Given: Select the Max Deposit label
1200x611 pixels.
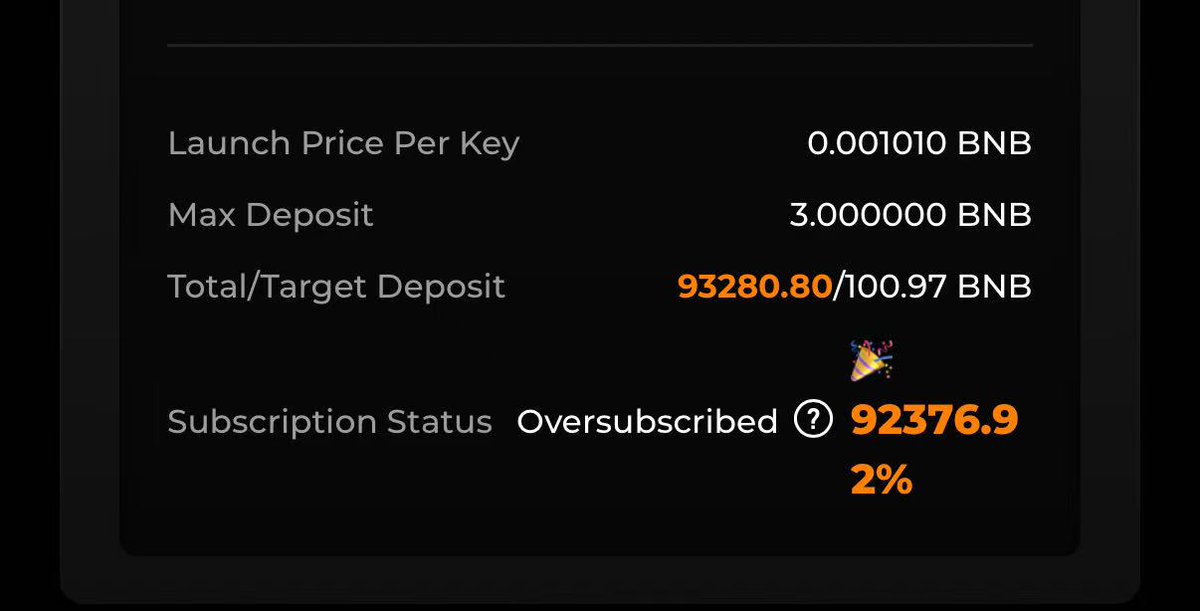Looking at the screenshot, I should coord(270,215).
